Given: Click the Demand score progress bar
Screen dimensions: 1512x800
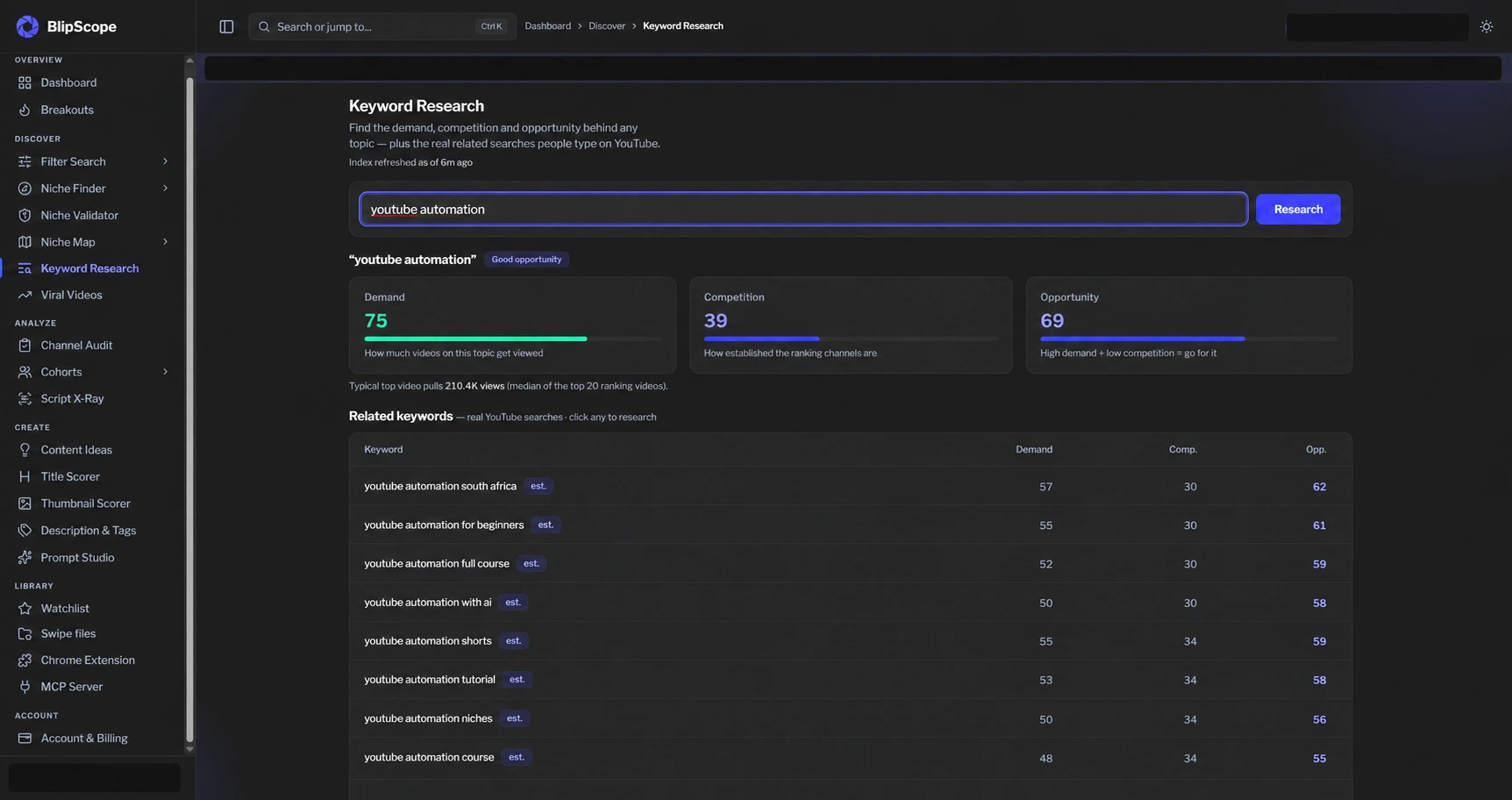Looking at the screenshot, I should point(513,339).
